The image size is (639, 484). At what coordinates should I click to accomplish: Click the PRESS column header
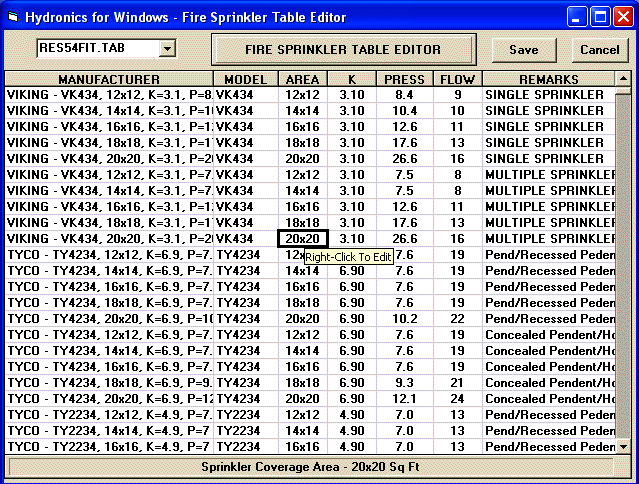click(x=404, y=79)
